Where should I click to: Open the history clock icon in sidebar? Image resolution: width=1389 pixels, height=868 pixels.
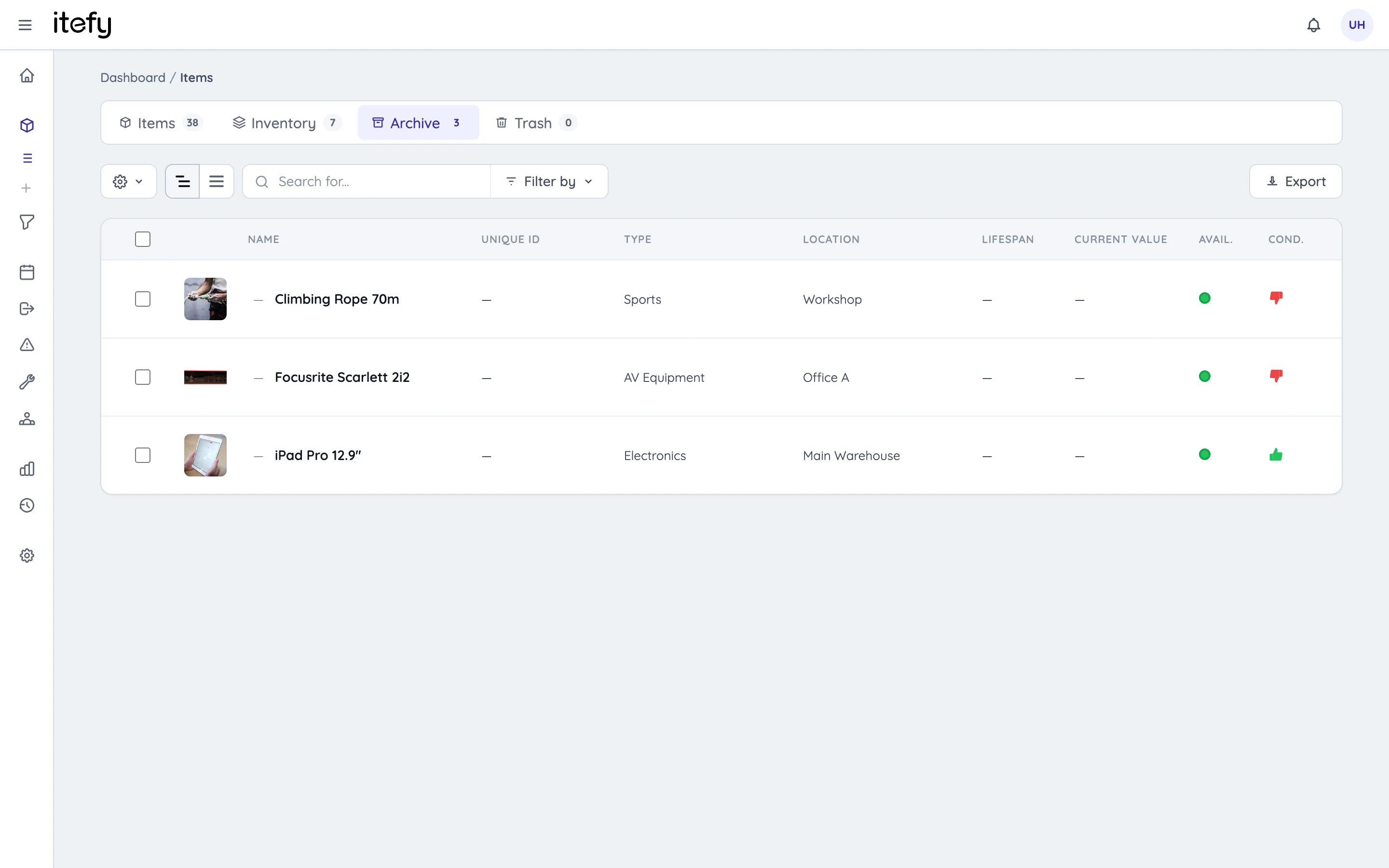coord(27,505)
